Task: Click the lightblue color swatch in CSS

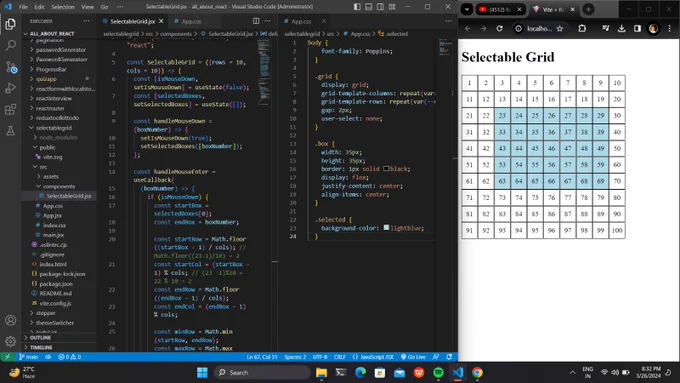Action: coord(386,228)
